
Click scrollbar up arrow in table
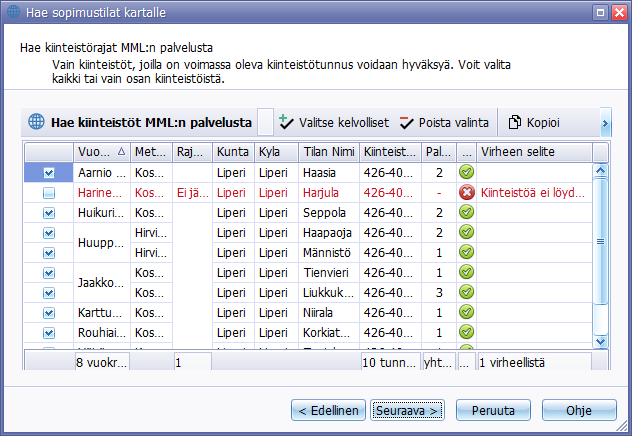pos(601,171)
